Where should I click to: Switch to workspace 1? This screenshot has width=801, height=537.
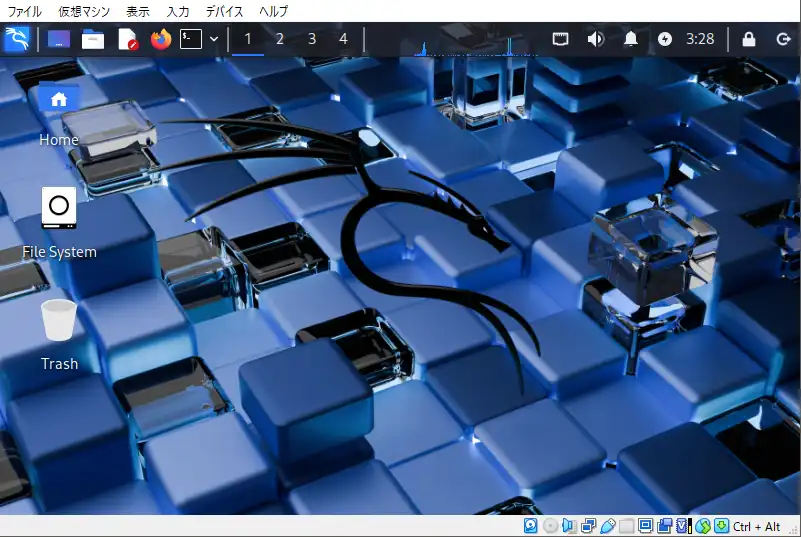pos(248,39)
